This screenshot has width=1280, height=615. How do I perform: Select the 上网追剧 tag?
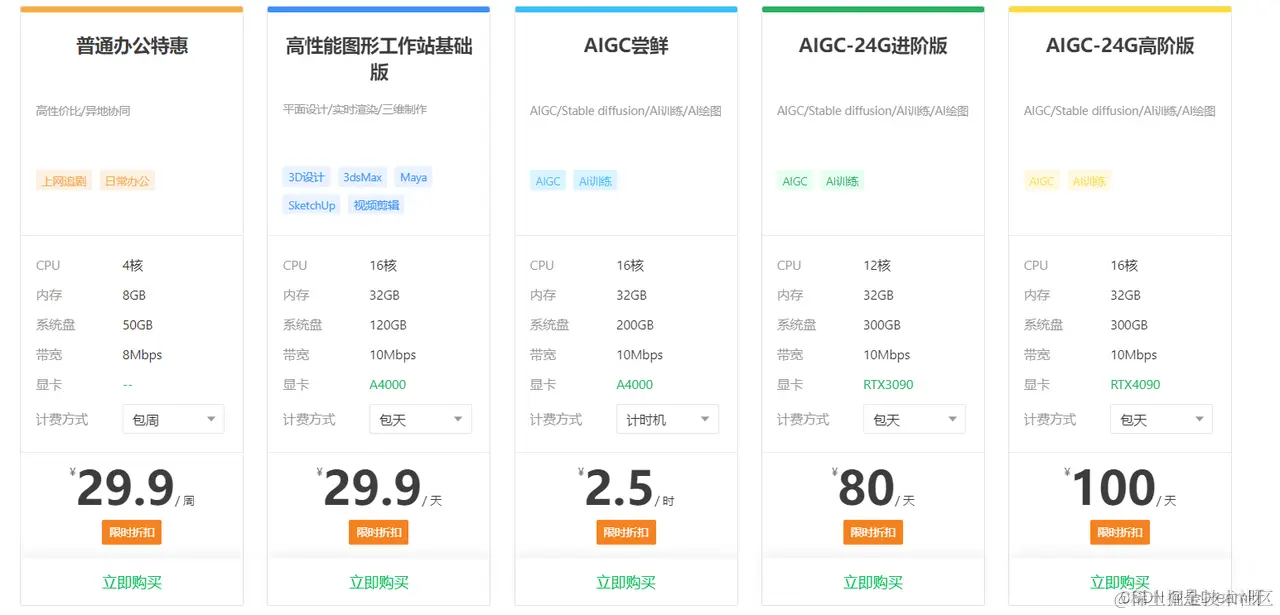[x=63, y=181]
